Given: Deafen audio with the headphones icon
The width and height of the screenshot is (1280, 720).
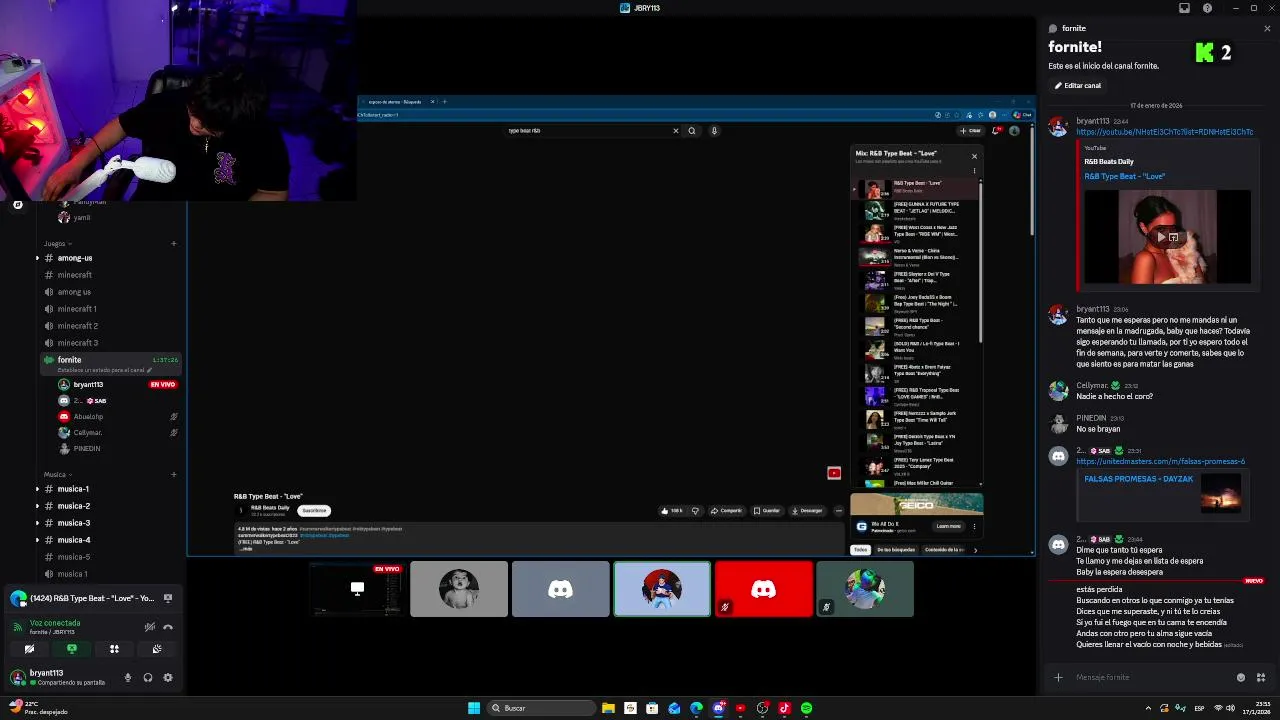Looking at the screenshot, I should [148, 677].
